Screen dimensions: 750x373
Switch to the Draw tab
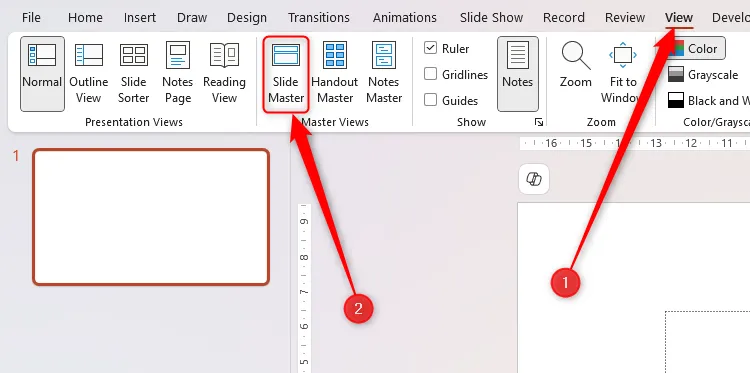[x=192, y=18]
